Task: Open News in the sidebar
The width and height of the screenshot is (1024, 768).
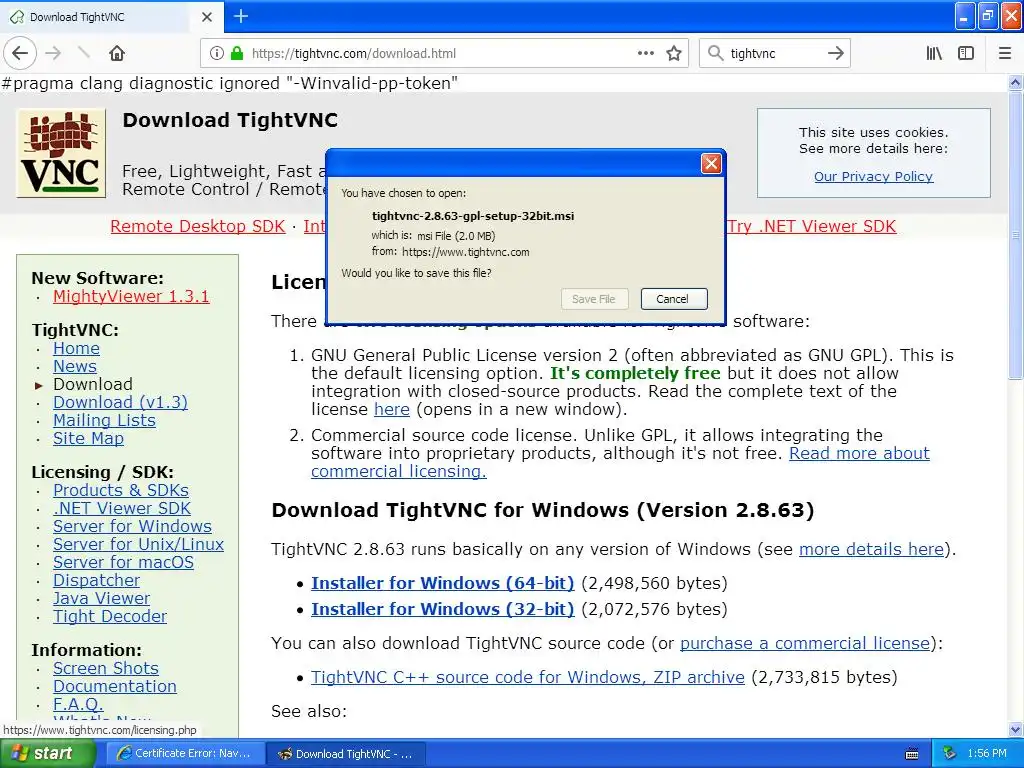Action: (75, 366)
